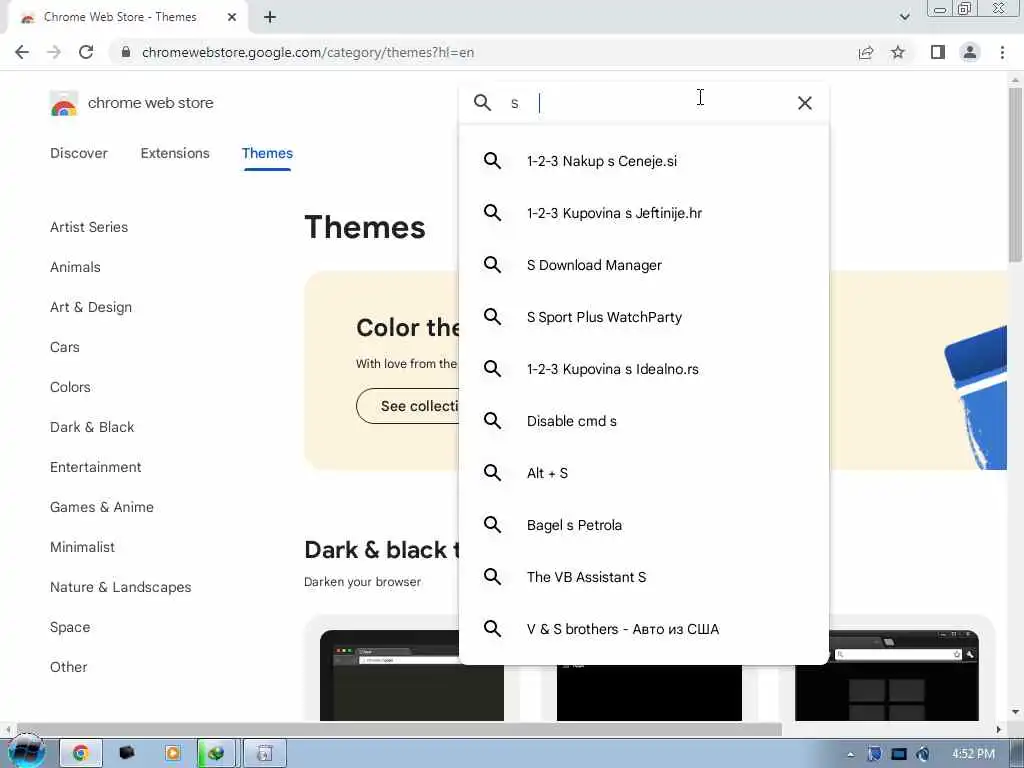Select the Themes tab

(267, 153)
